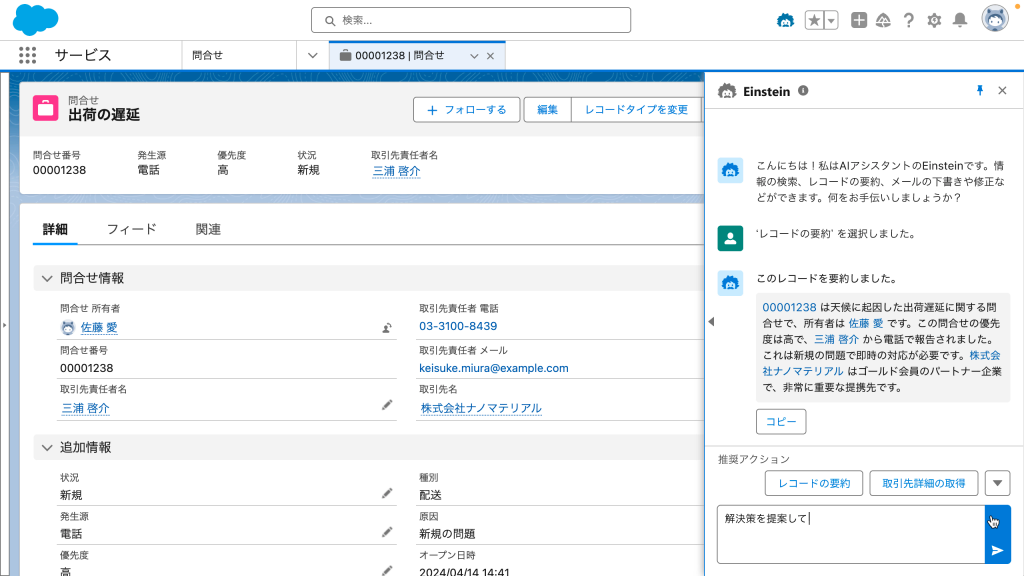The width and height of the screenshot is (1024, 576).
Task: Switch to the 関連 tab
Action: (x=208, y=229)
